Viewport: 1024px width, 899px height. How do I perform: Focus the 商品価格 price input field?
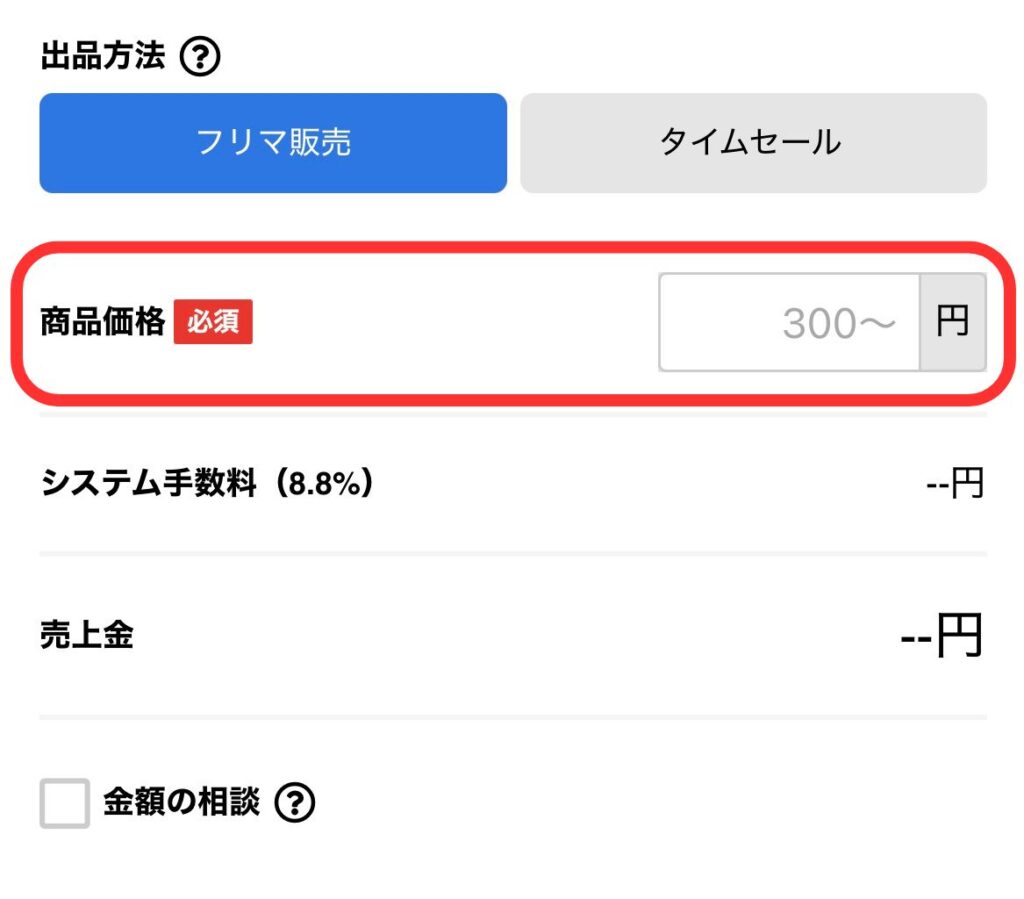point(789,323)
